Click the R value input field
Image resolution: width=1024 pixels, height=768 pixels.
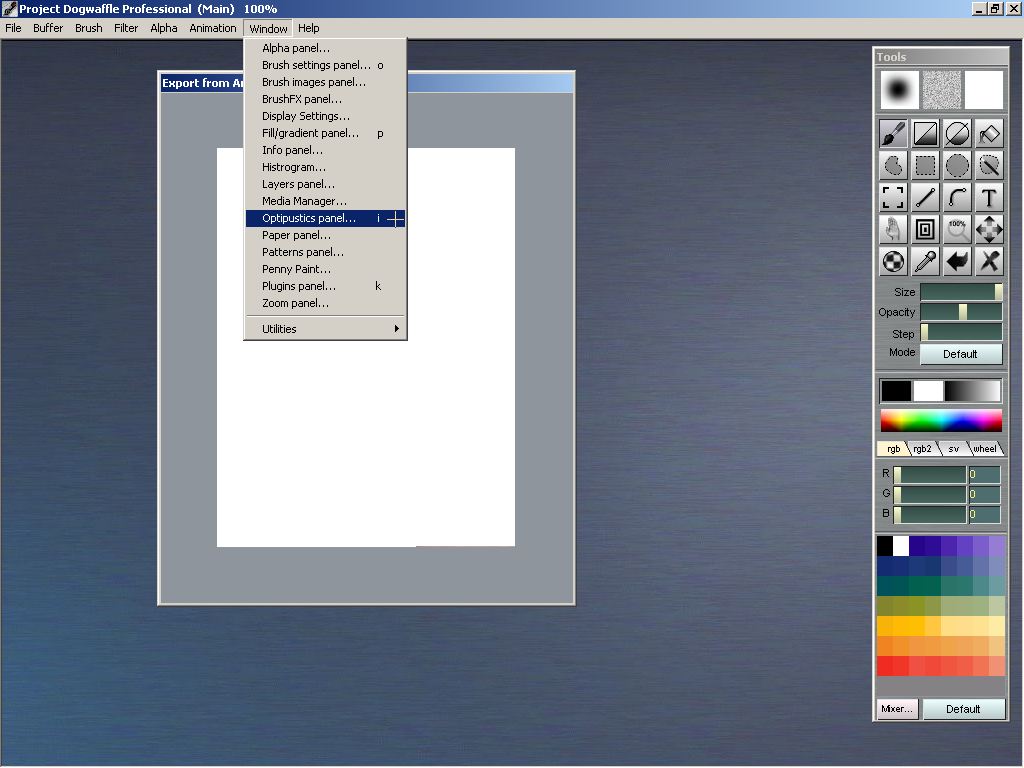(x=984, y=474)
